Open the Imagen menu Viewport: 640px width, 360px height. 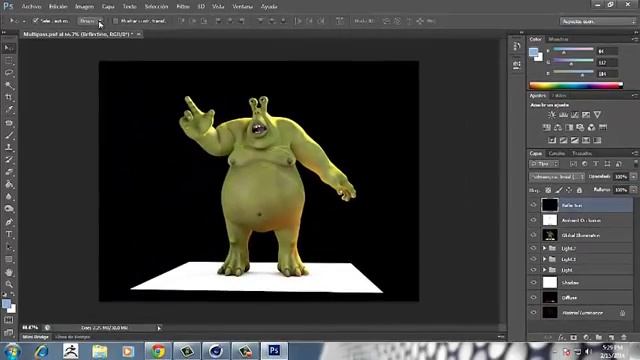click(x=84, y=7)
